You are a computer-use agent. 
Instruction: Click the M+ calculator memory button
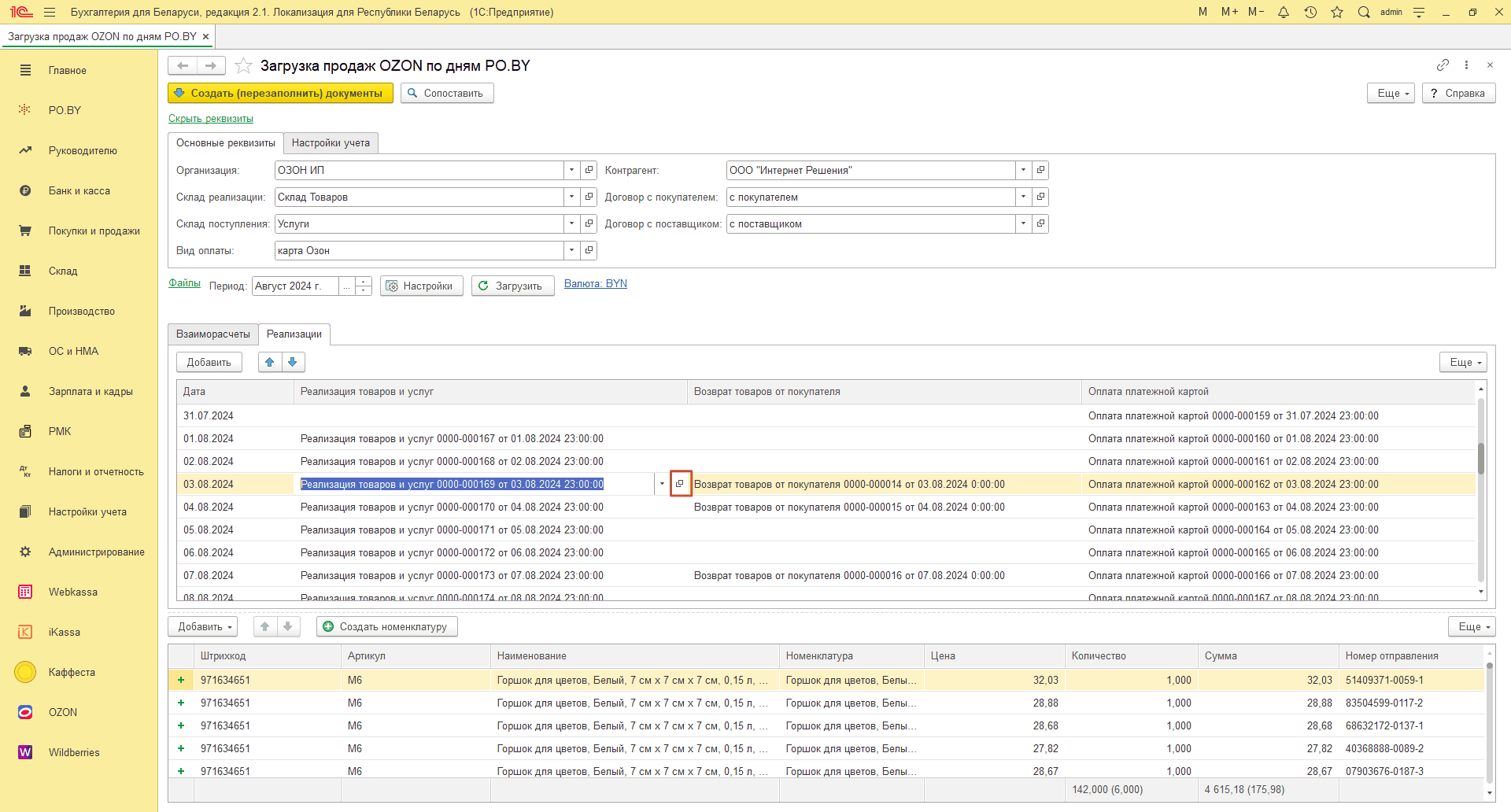[x=1229, y=12]
